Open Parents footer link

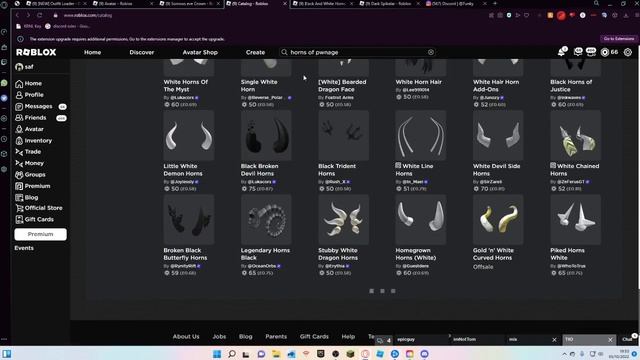pos(276,336)
